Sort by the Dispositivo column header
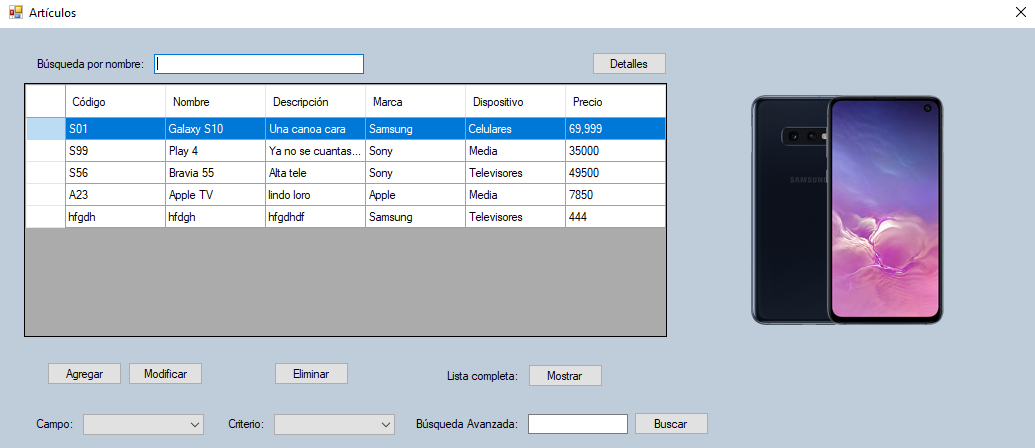This screenshot has width=1035, height=448. pyautogui.click(x=516, y=102)
